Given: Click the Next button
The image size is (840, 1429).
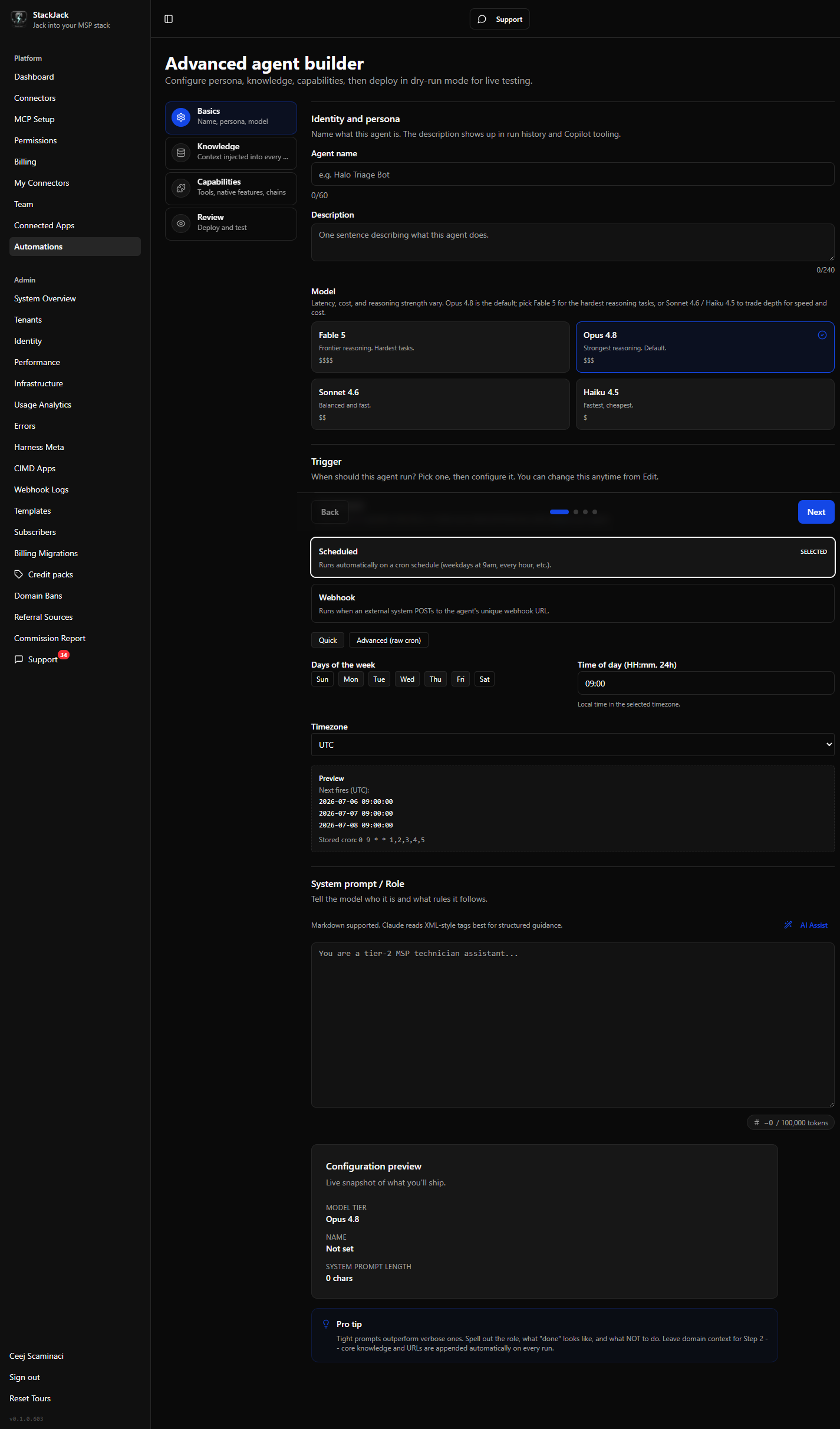Looking at the screenshot, I should point(816,512).
